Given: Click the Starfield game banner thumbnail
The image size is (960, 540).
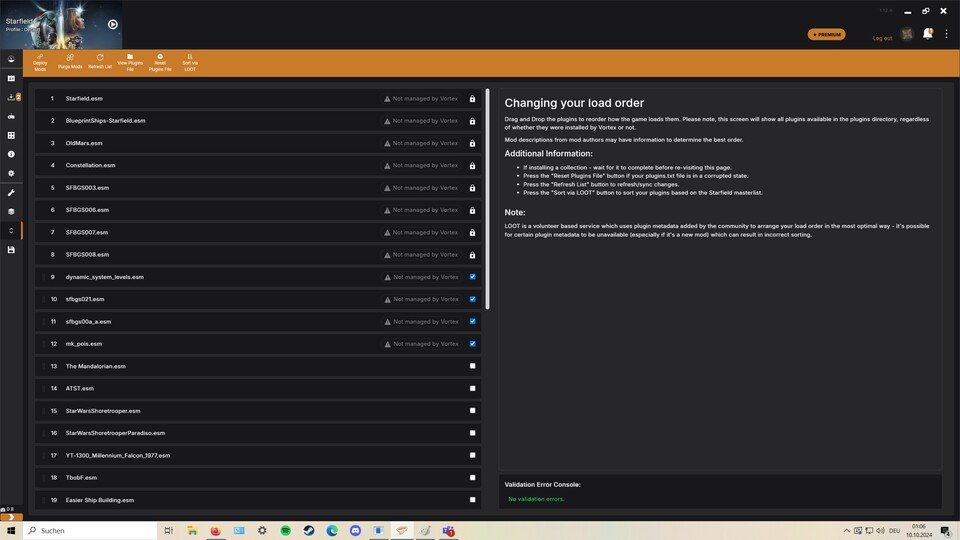Looking at the screenshot, I should pyautogui.click(x=61, y=24).
